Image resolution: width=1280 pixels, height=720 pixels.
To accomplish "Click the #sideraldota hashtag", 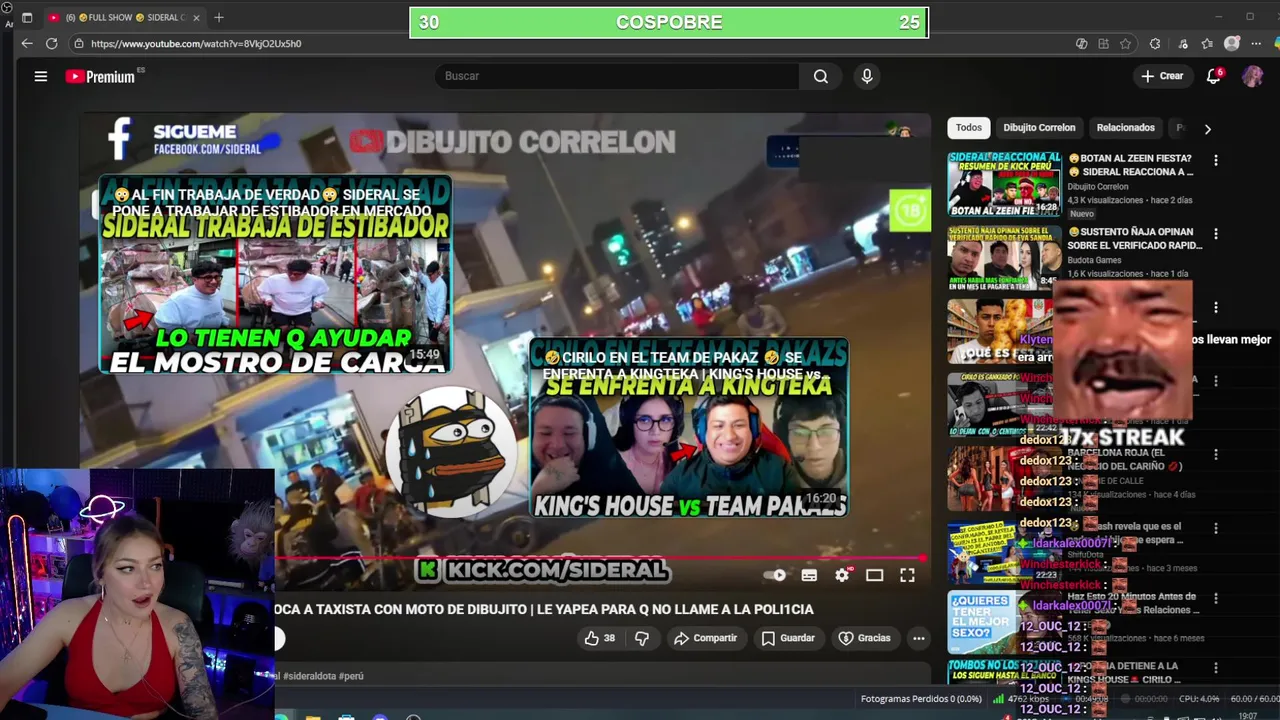I will tap(309, 676).
